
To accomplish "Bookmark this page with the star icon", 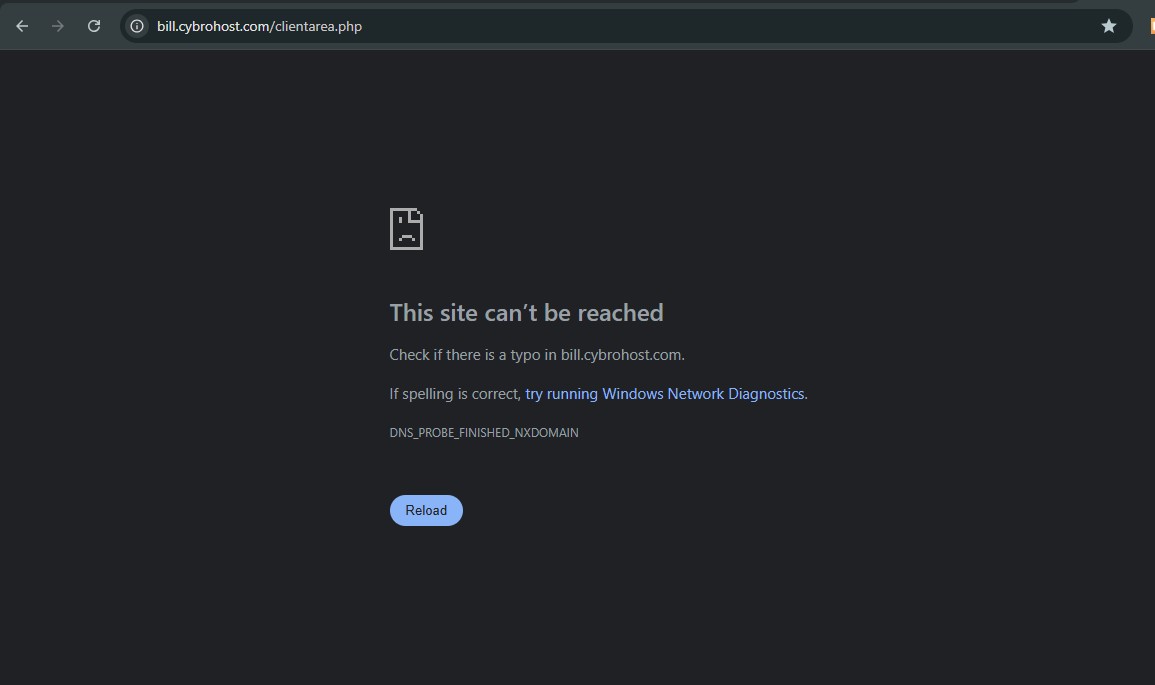I will click(x=1109, y=27).
